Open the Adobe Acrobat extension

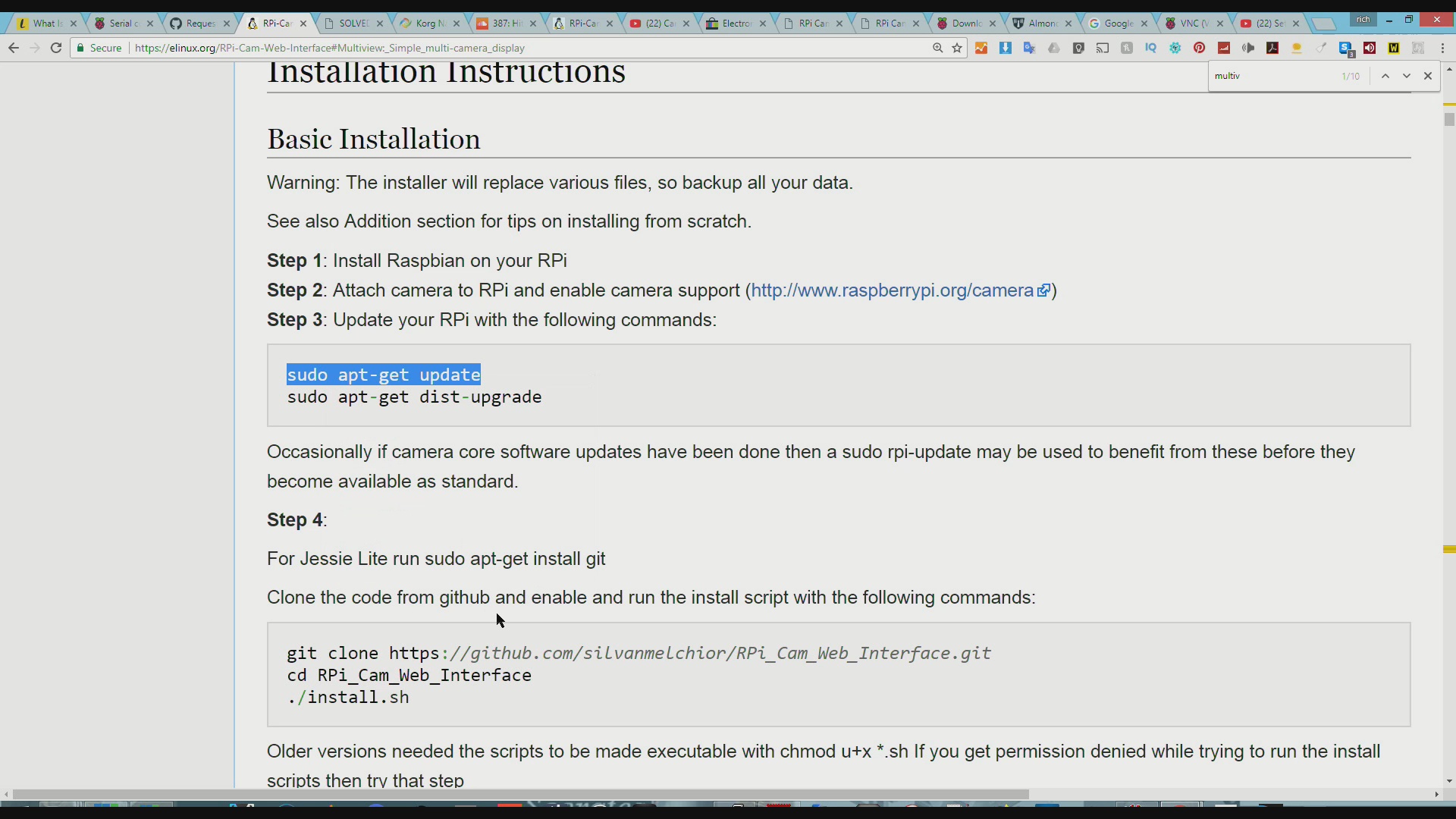(1272, 48)
